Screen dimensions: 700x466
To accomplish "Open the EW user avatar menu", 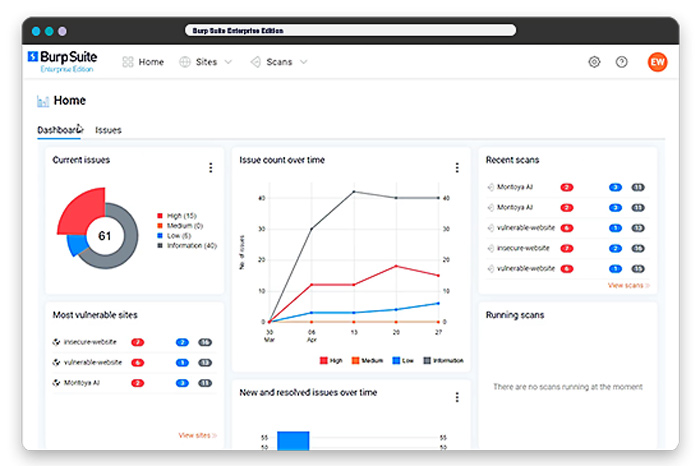I will coord(658,62).
